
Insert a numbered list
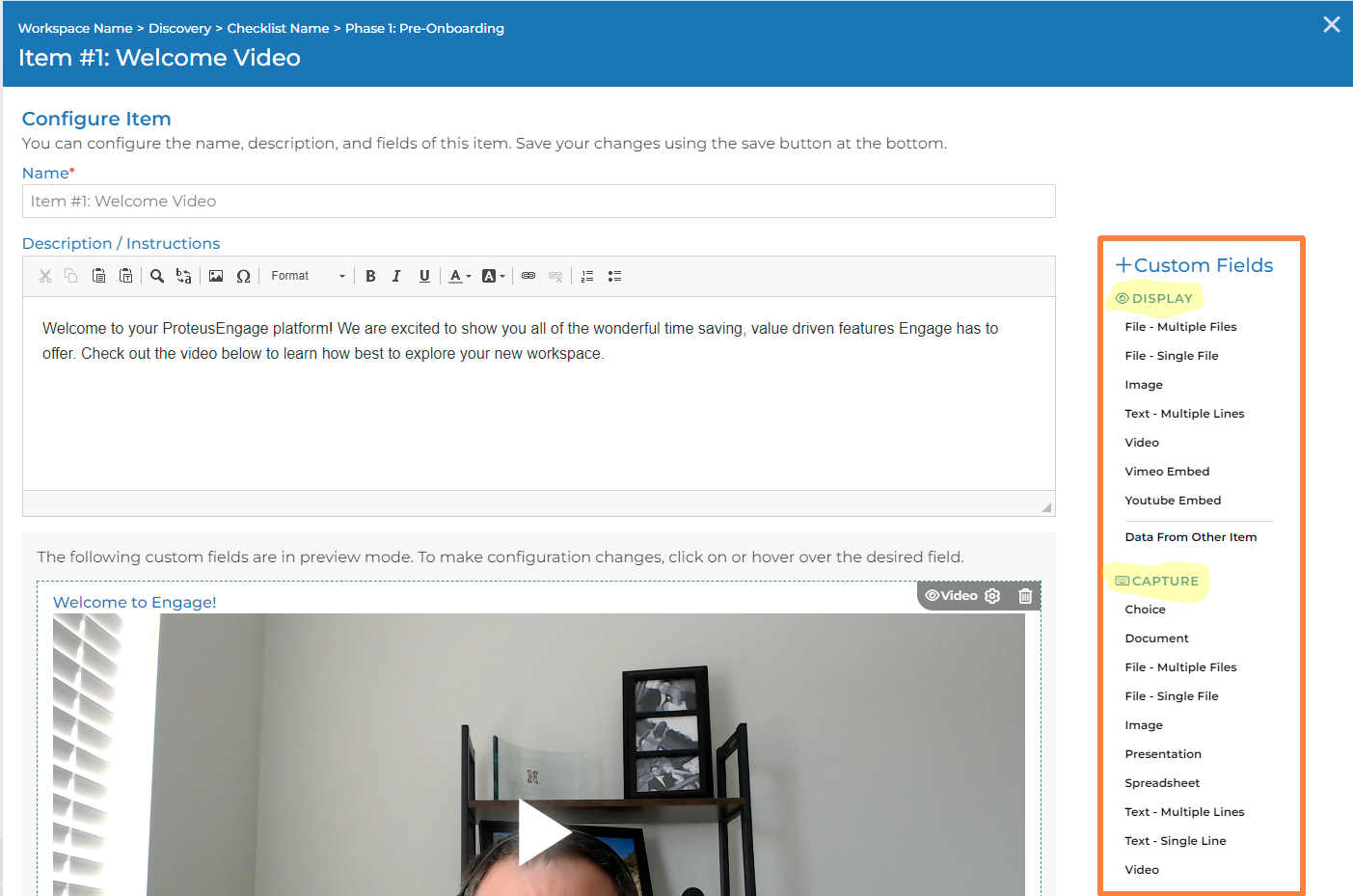(x=587, y=276)
